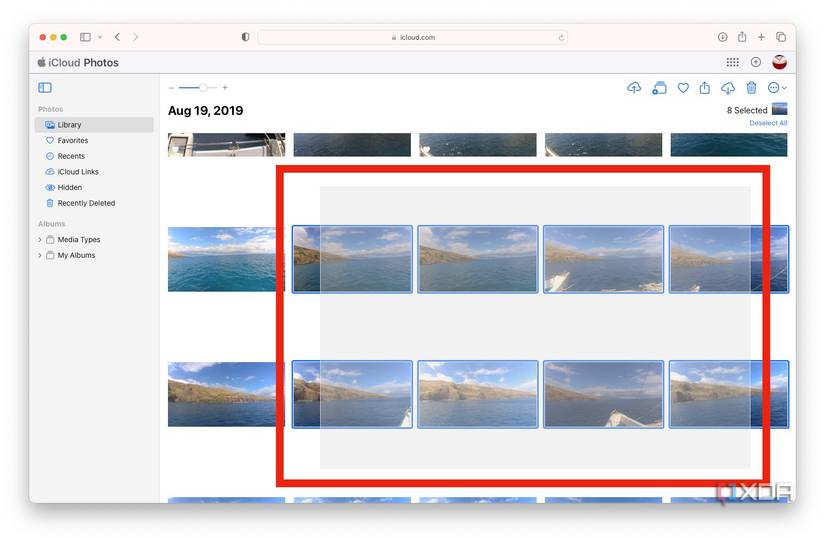Expand the Media Types chevron
Screen dimensions: 825x538
coord(39,240)
